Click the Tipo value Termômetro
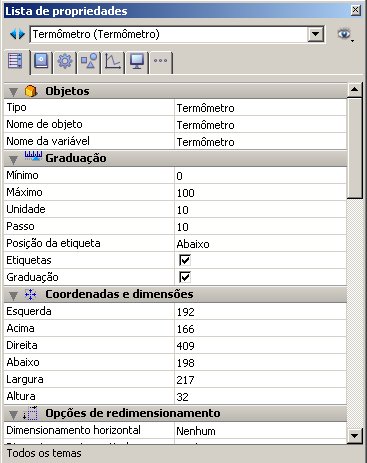 206,108
